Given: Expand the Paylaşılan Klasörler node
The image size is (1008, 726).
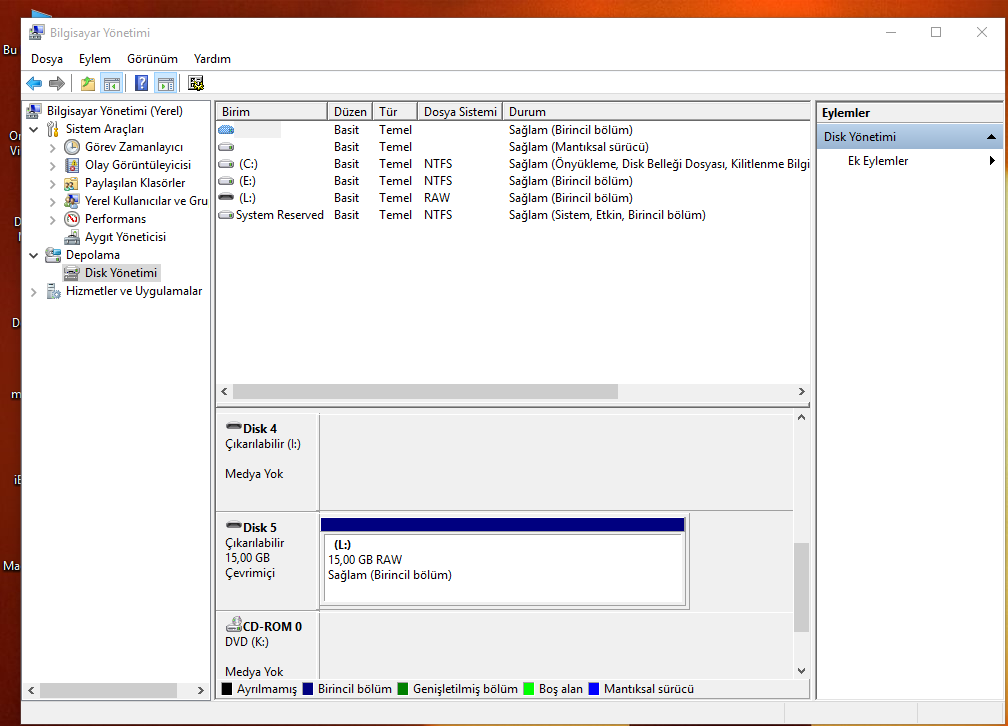Looking at the screenshot, I should (53, 184).
